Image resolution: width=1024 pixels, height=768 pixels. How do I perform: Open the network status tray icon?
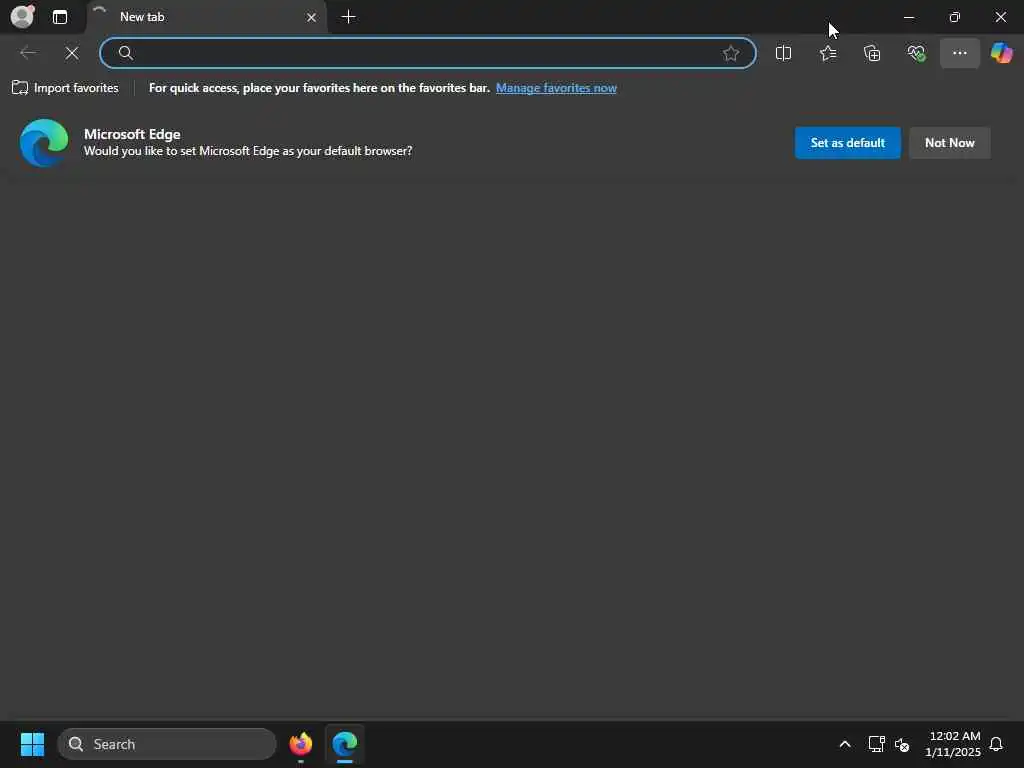[876, 744]
